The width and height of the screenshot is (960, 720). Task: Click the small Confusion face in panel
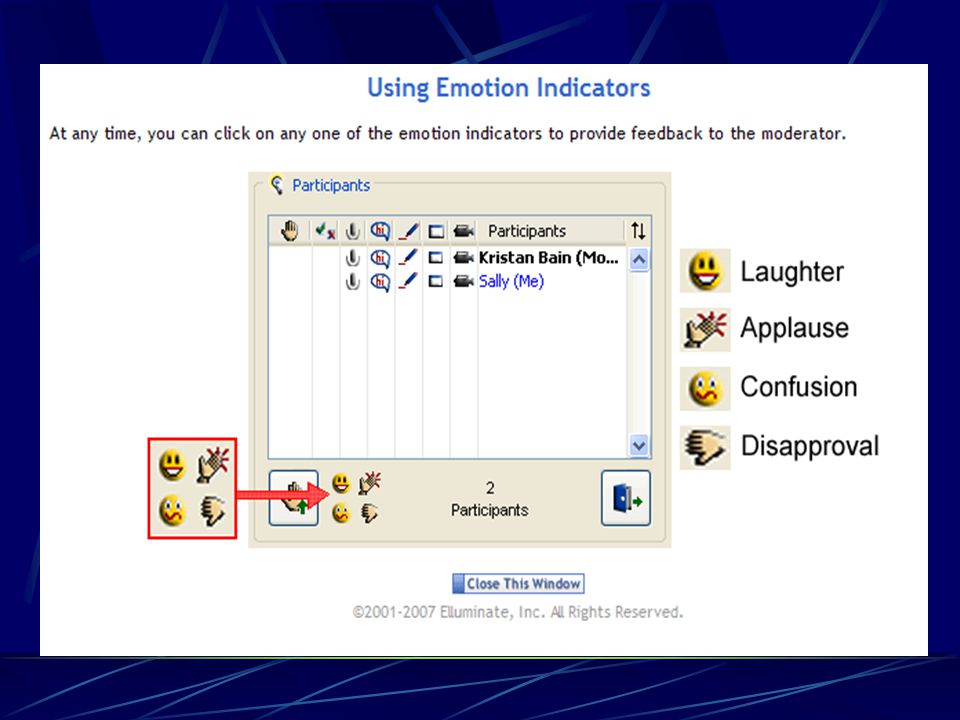341,512
